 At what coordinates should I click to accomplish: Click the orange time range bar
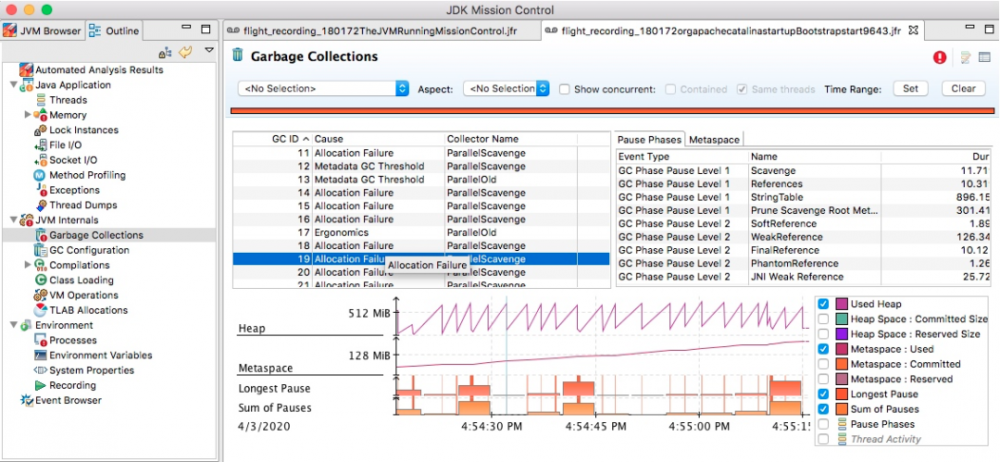614,111
